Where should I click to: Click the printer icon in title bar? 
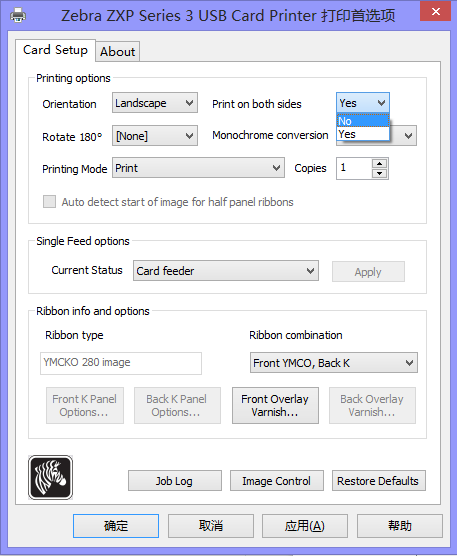coord(18,16)
